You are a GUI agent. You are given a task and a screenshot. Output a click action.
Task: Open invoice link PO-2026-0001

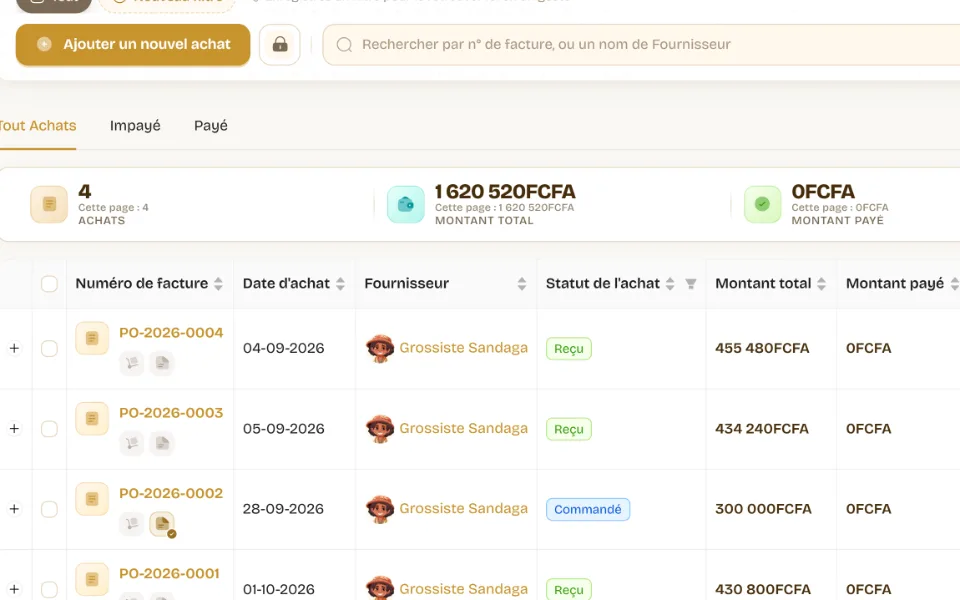pos(169,574)
